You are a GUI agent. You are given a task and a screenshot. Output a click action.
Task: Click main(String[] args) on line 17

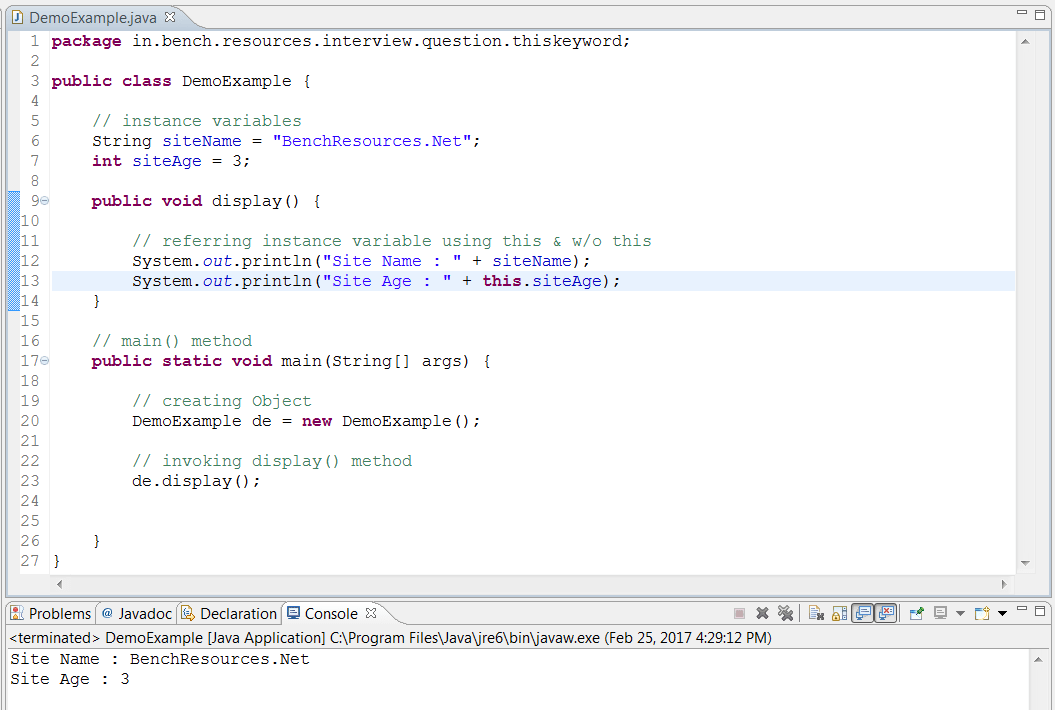[x=375, y=361]
